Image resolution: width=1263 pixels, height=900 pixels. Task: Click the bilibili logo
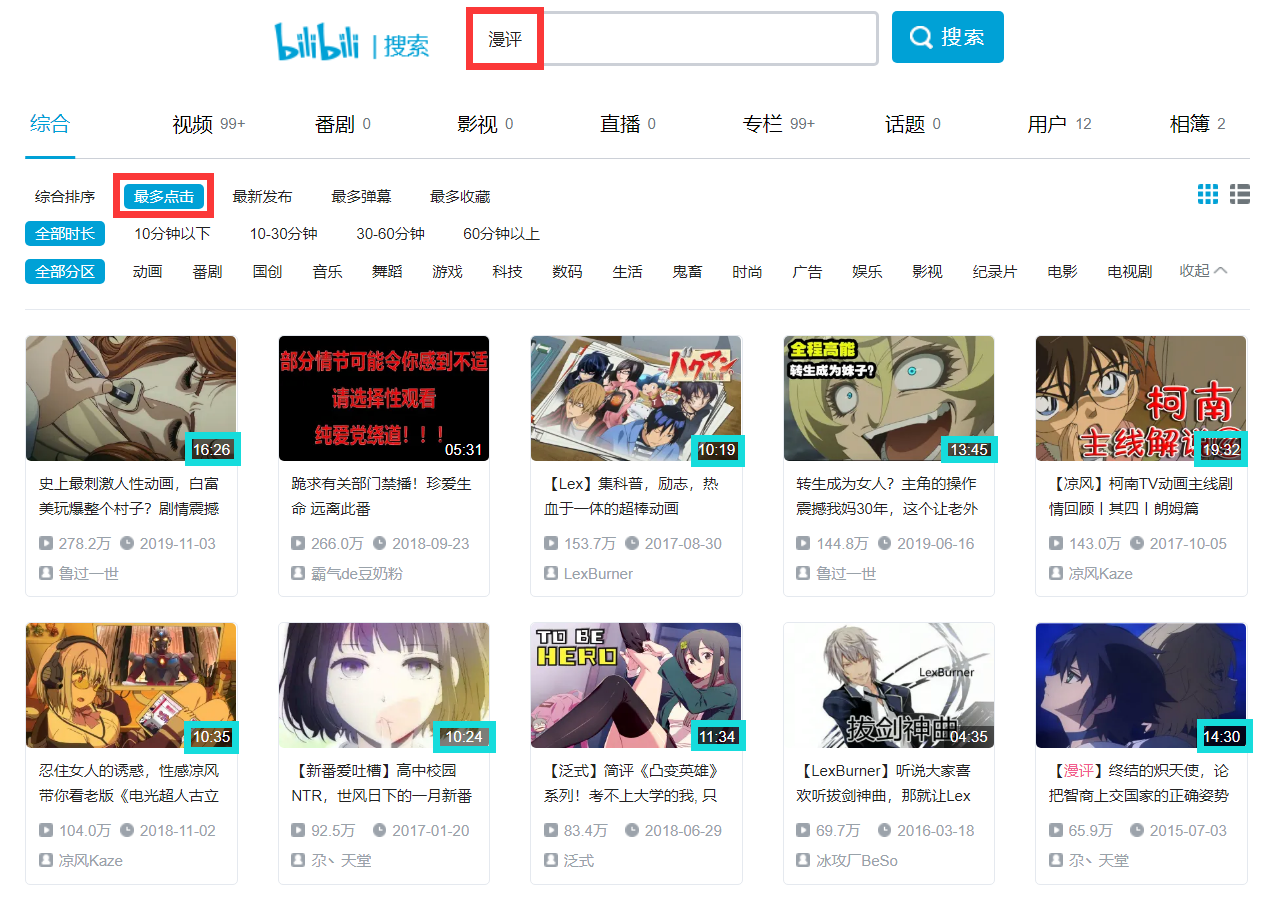316,41
